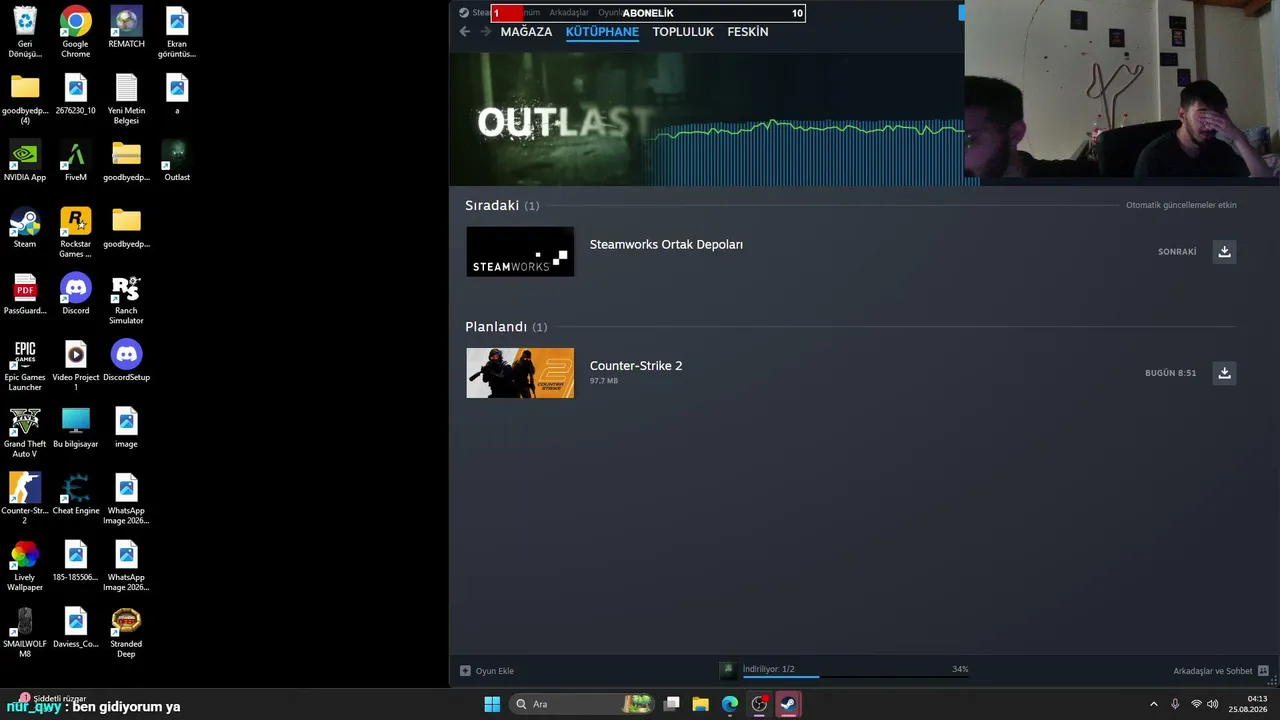The height and width of the screenshot is (720, 1280).
Task: Click the SONRAKİ label for Steamworks
Action: [x=1177, y=252]
